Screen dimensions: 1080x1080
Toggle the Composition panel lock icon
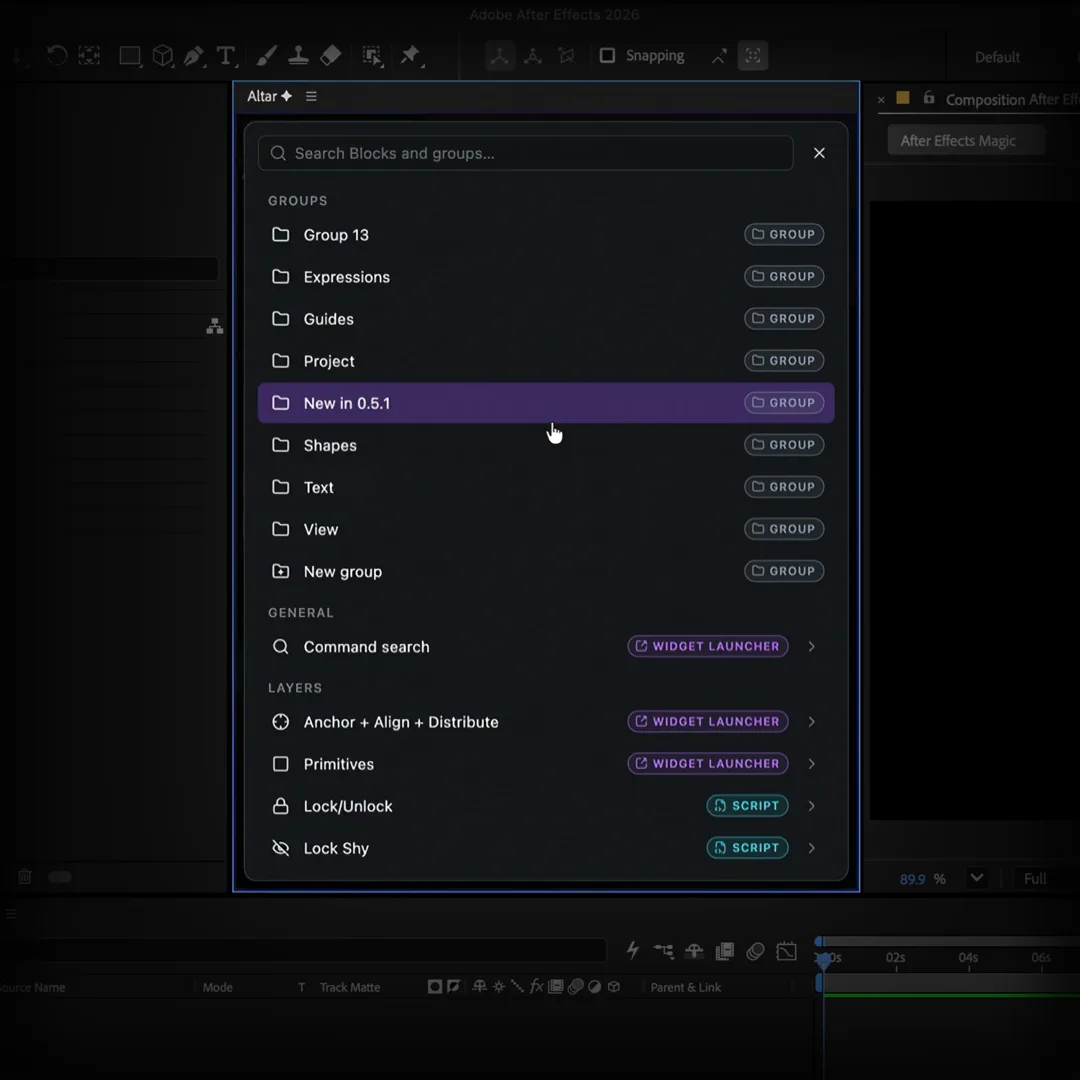point(928,98)
